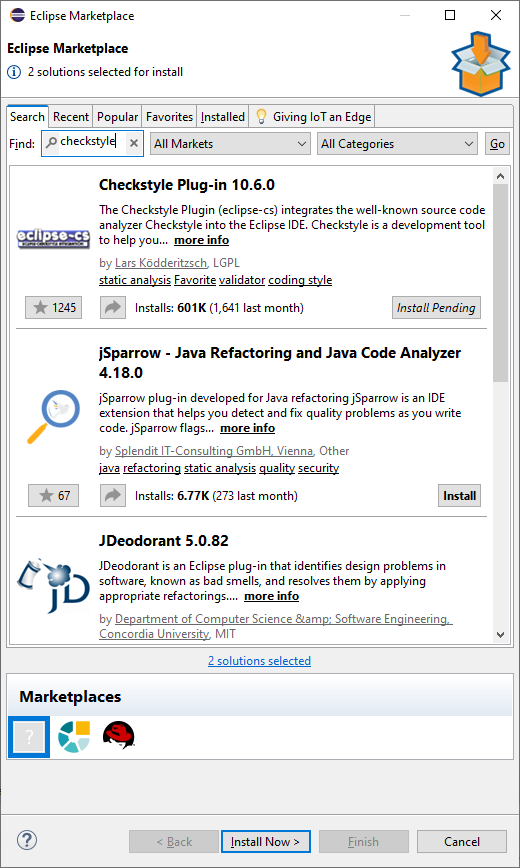Favorite jSparrow via the 67 star button
The image size is (520, 868).
[x=54, y=495]
